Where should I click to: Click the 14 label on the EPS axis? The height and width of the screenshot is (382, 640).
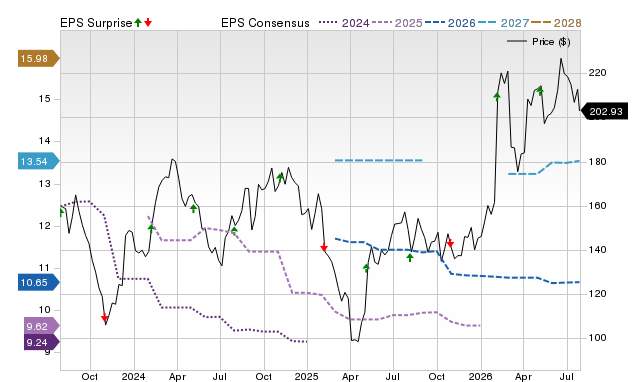click(44, 141)
